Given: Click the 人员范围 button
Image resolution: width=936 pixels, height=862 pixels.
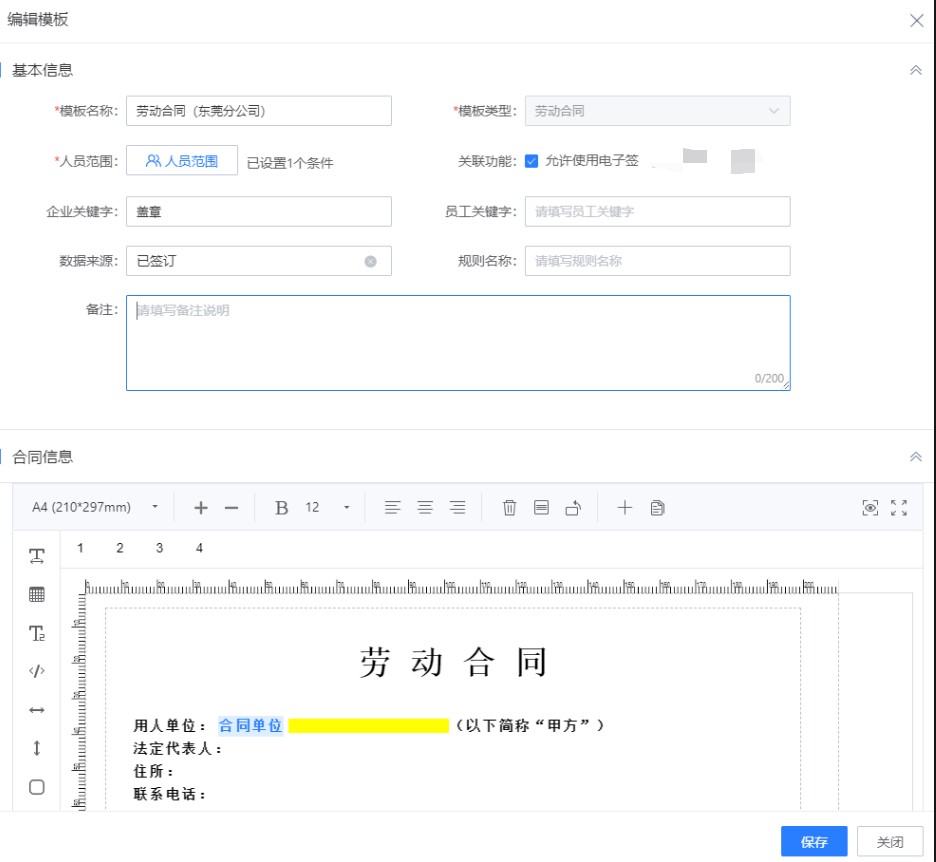Looking at the screenshot, I should pos(181,162).
